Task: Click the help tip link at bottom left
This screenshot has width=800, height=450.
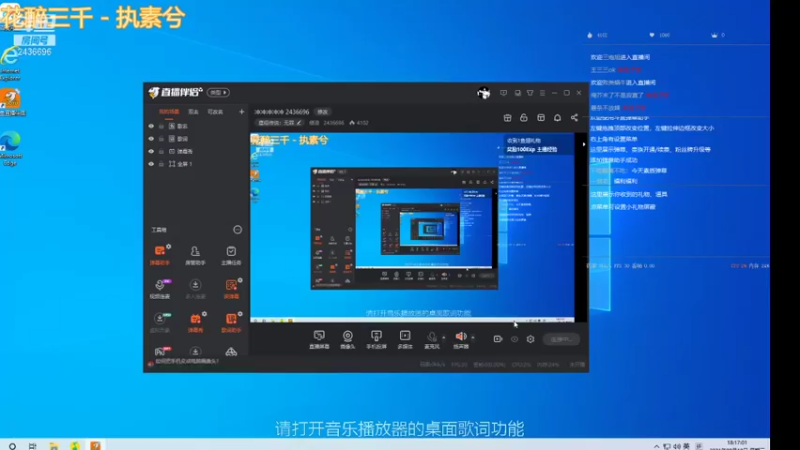Action: pos(187,361)
